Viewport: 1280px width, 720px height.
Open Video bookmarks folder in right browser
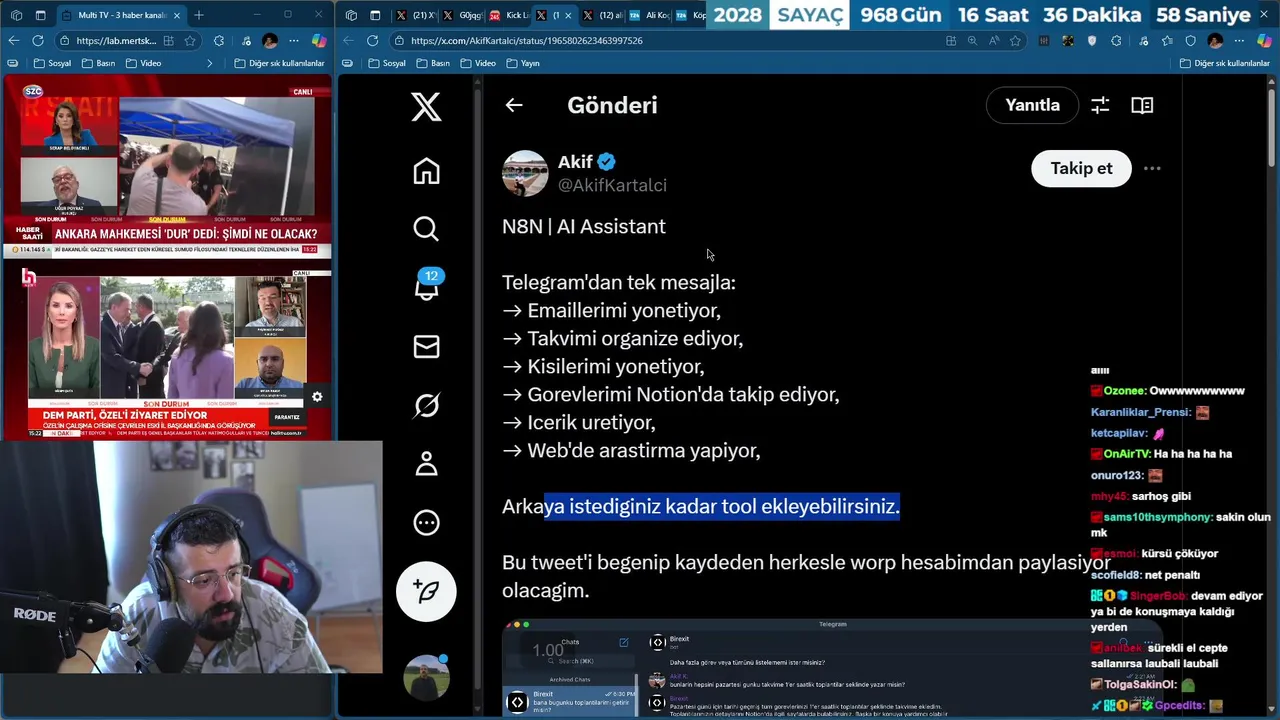tap(478, 63)
